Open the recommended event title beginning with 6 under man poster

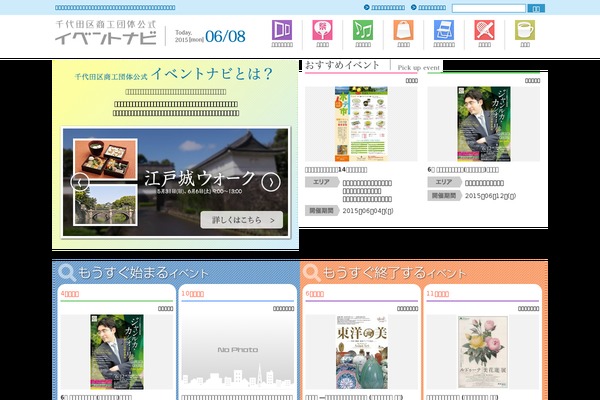click(x=463, y=170)
